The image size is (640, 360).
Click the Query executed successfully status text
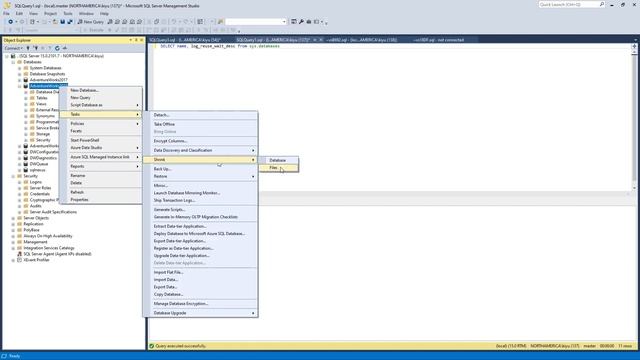(x=180, y=346)
